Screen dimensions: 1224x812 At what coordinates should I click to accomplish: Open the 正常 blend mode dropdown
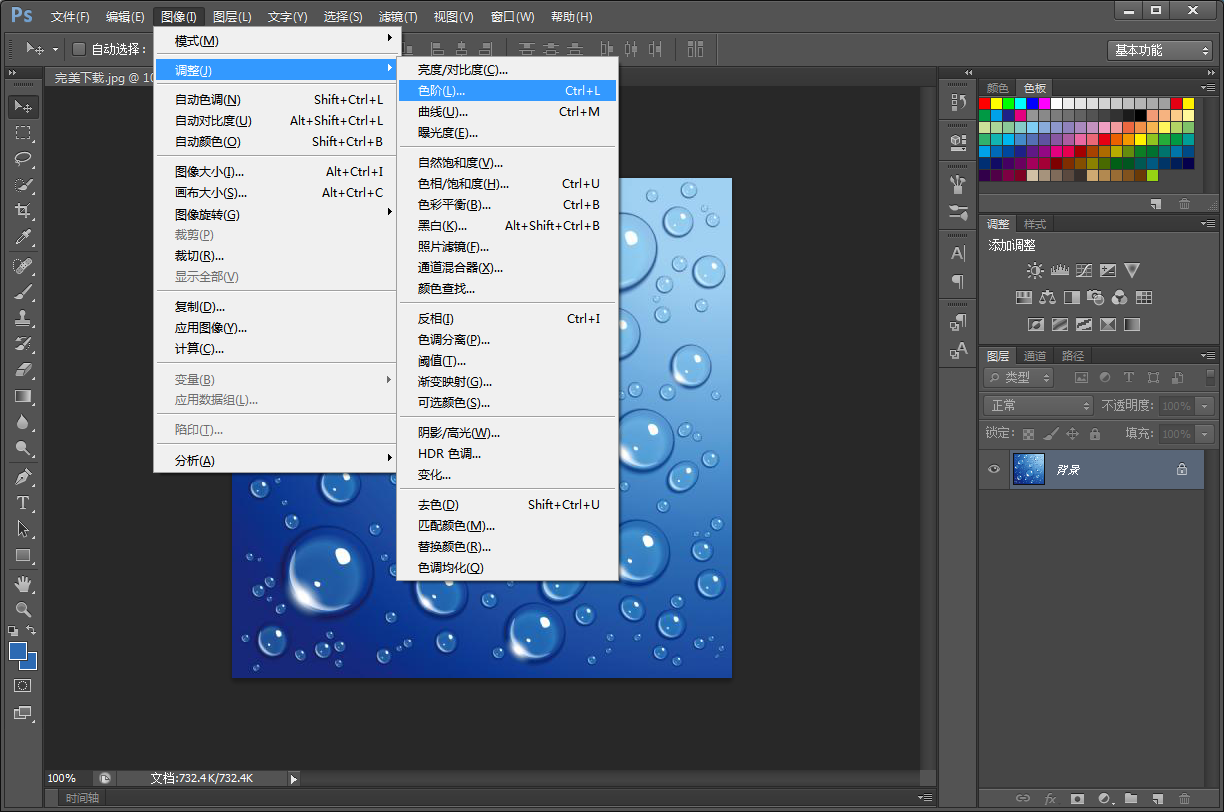1039,405
